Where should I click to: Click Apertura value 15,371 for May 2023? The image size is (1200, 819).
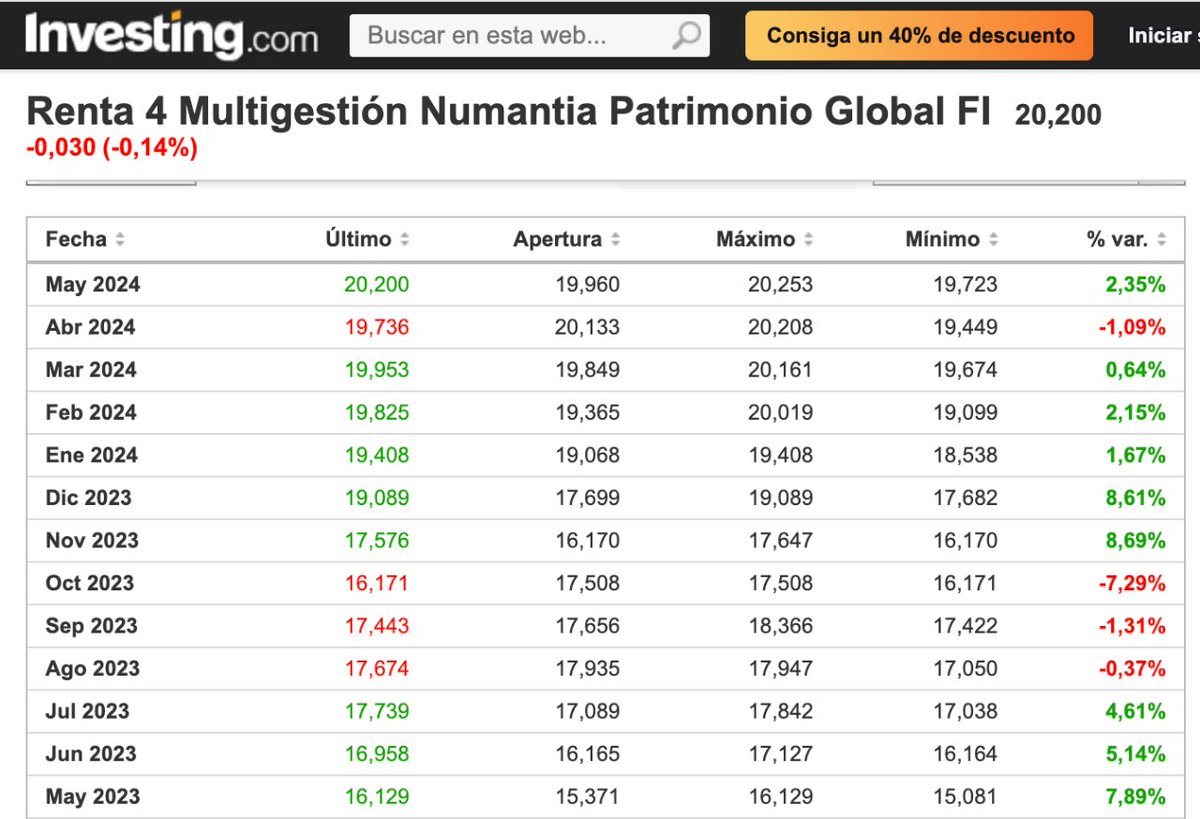coord(588,797)
